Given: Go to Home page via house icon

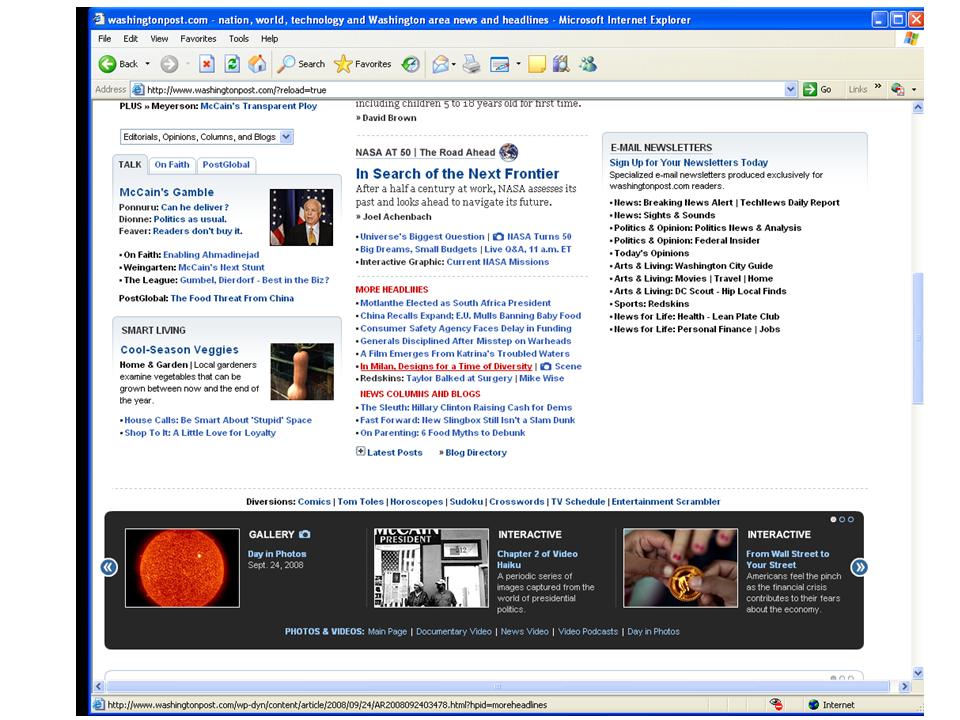Looking at the screenshot, I should 257,64.
